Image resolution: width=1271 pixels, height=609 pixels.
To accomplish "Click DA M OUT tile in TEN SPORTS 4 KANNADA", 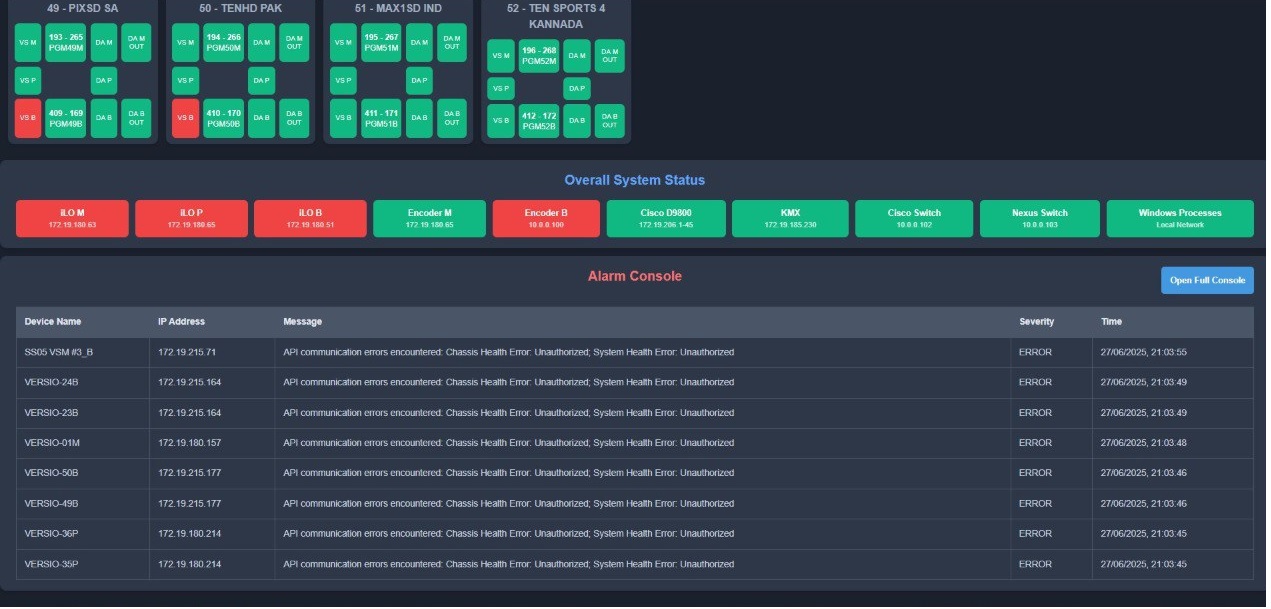I will (x=609, y=56).
